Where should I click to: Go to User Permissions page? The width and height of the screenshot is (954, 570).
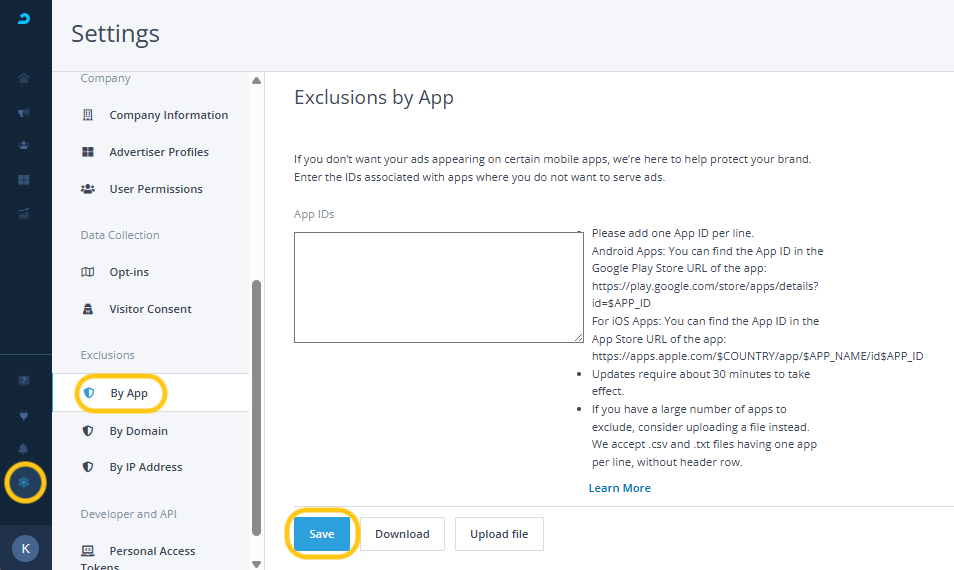click(155, 189)
